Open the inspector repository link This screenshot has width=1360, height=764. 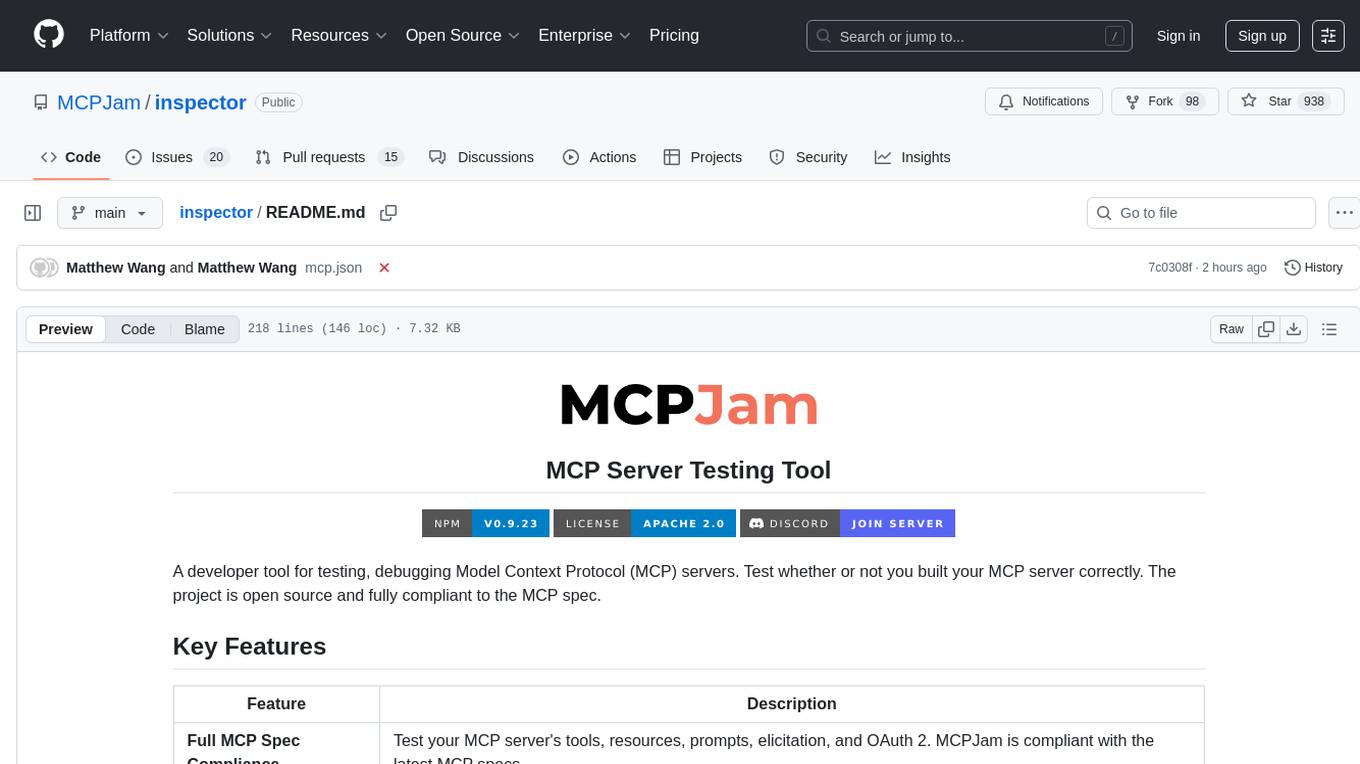pyautogui.click(x=200, y=102)
